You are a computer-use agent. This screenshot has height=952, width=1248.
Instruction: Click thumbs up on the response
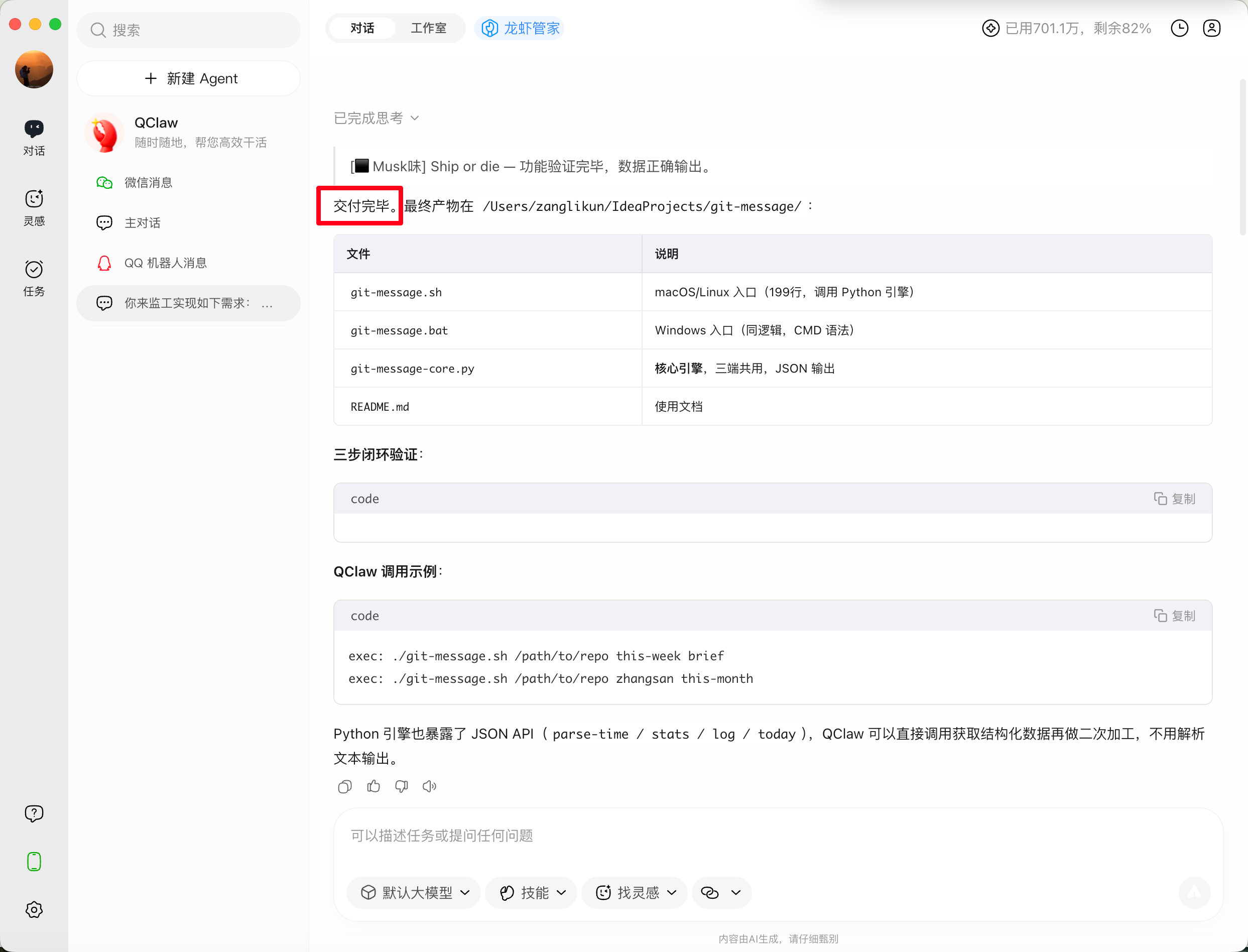click(x=373, y=786)
